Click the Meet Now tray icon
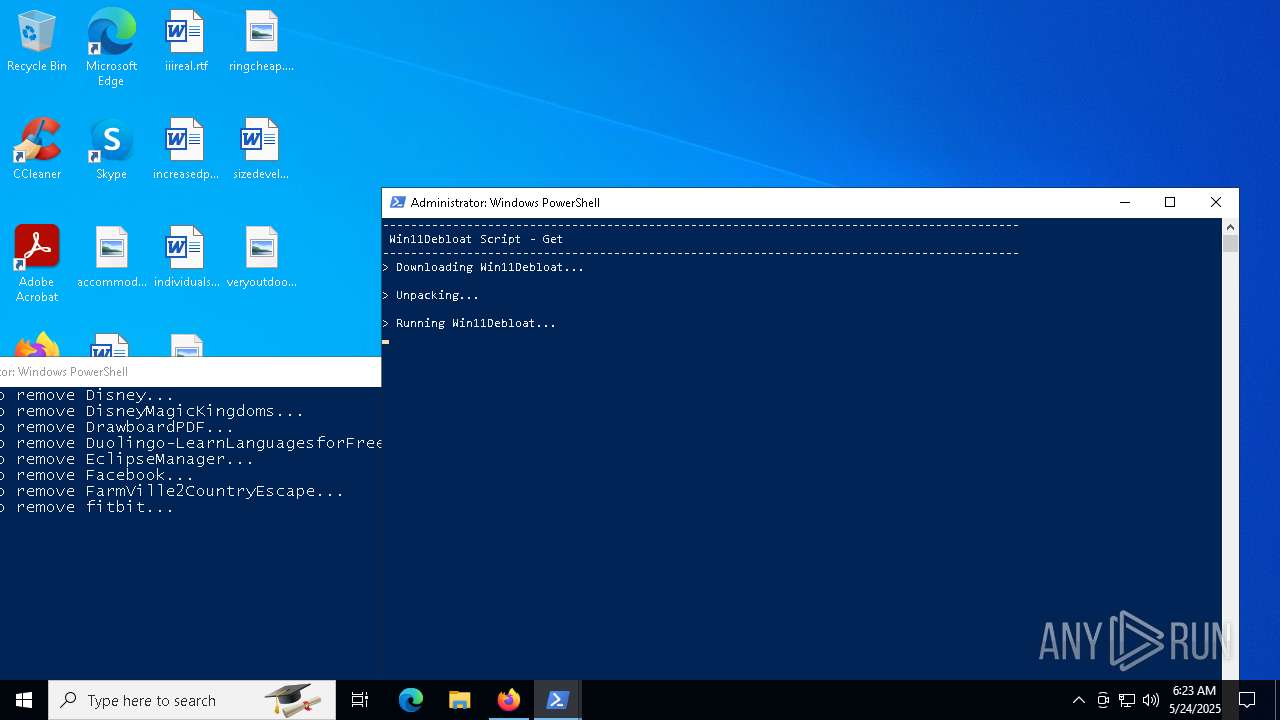The width and height of the screenshot is (1280, 720). [x=1103, y=700]
